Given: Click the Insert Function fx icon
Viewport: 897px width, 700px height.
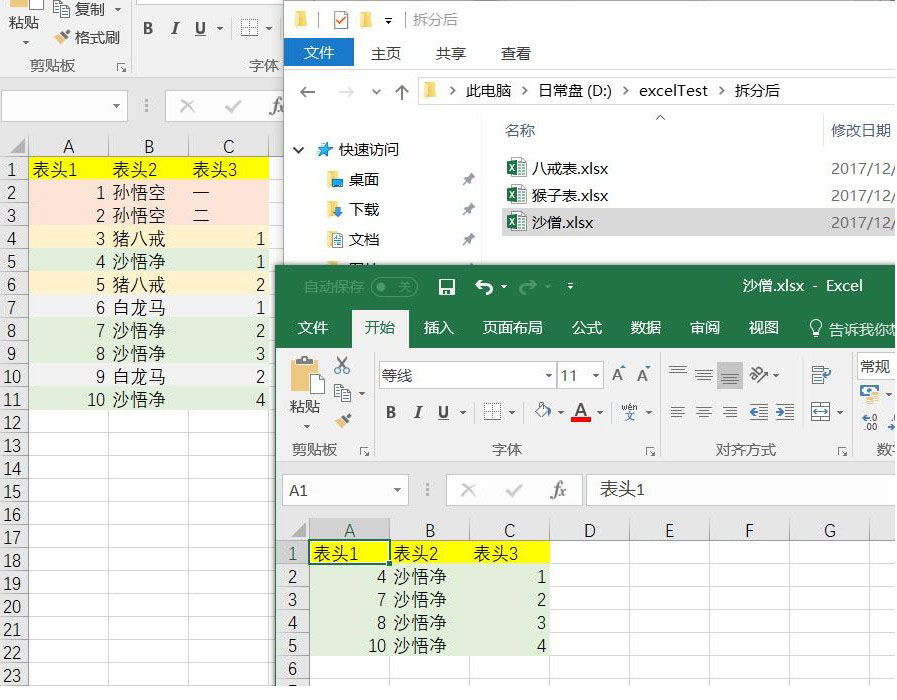Looking at the screenshot, I should [558, 490].
